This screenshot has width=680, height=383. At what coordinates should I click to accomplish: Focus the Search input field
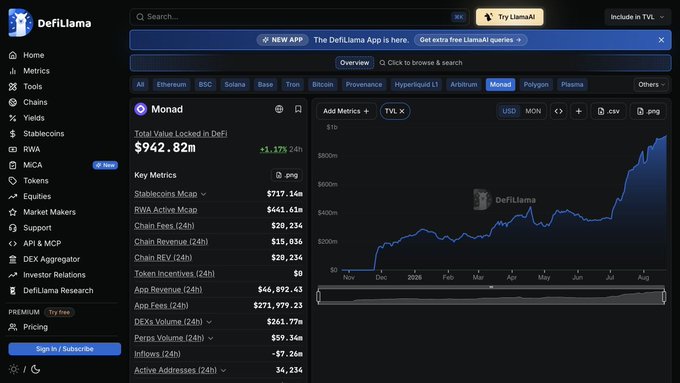pos(299,17)
